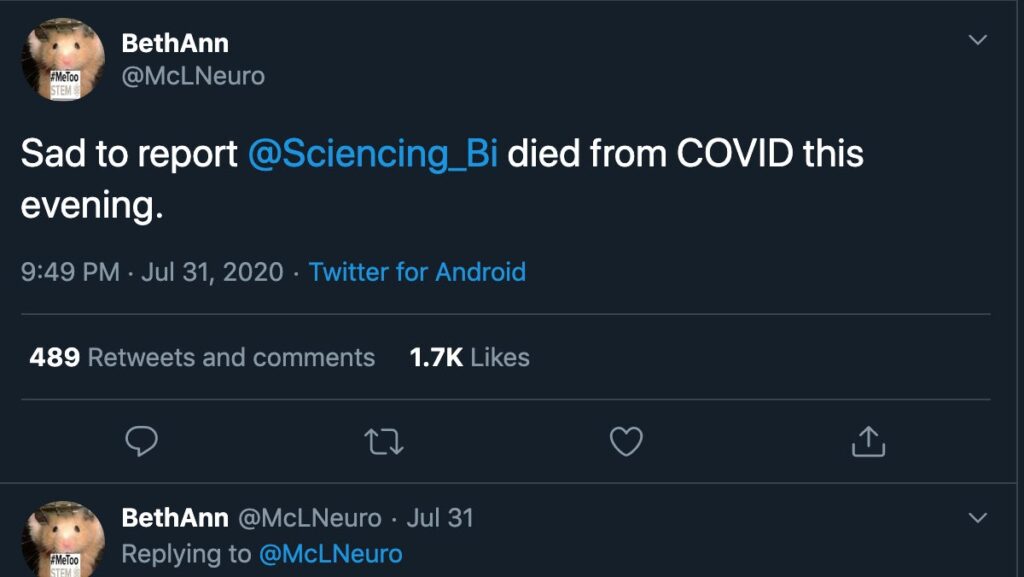View the 489 Retweets and comments
The image size is (1024, 577).
click(x=202, y=357)
